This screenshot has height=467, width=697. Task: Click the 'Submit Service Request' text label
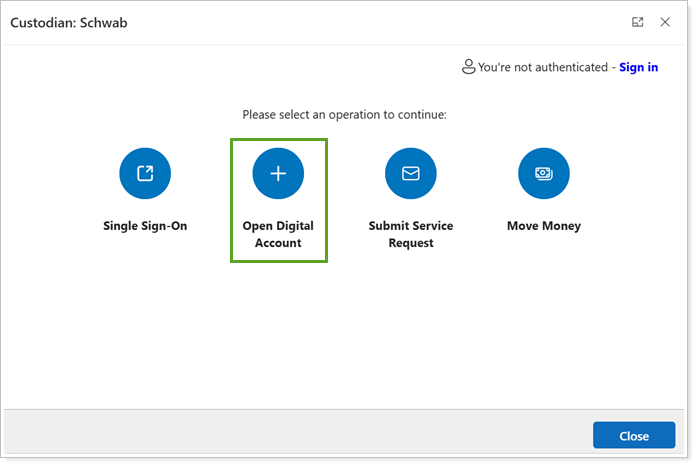tap(410, 234)
